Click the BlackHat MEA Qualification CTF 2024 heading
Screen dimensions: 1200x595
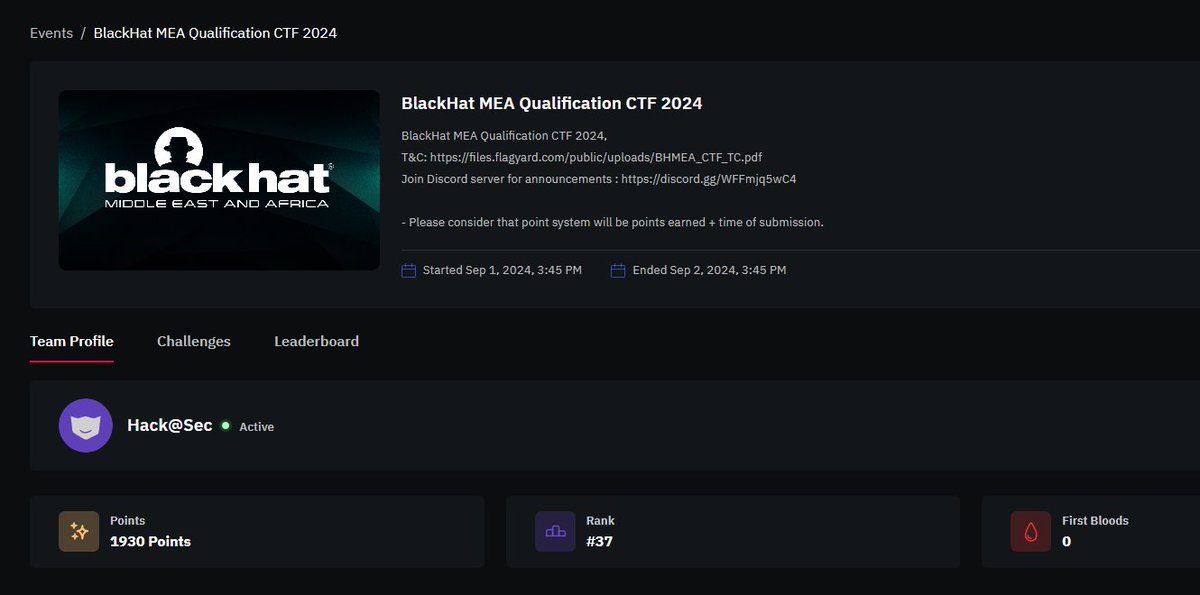click(552, 103)
